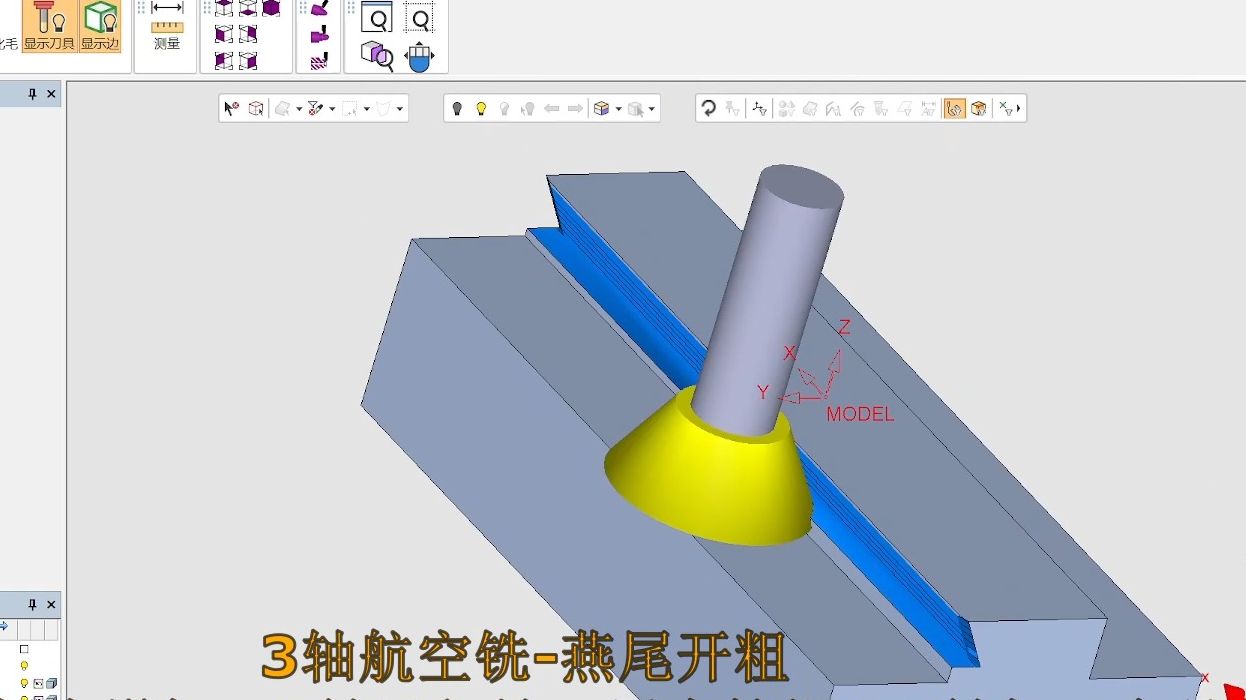This screenshot has height=700, width=1246.
Task: Click the black bulb hide-entities icon
Action: [458, 106]
